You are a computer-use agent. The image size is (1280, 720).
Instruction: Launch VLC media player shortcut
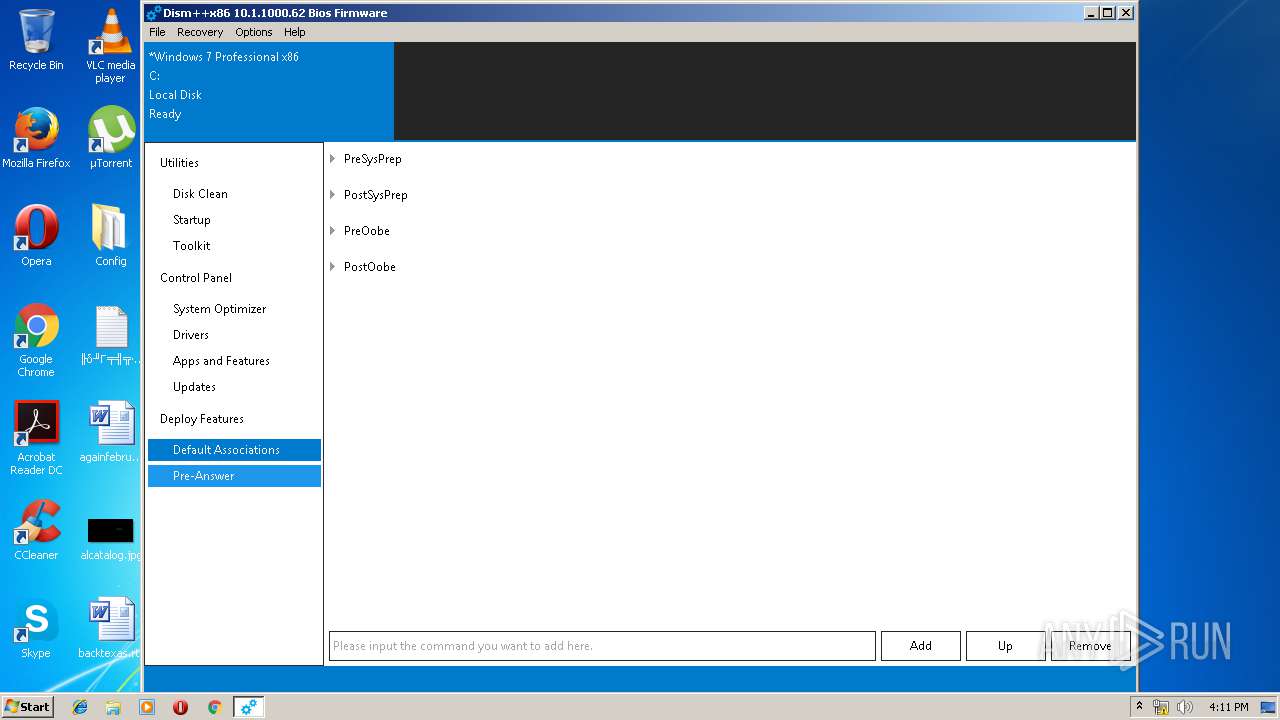(x=110, y=46)
